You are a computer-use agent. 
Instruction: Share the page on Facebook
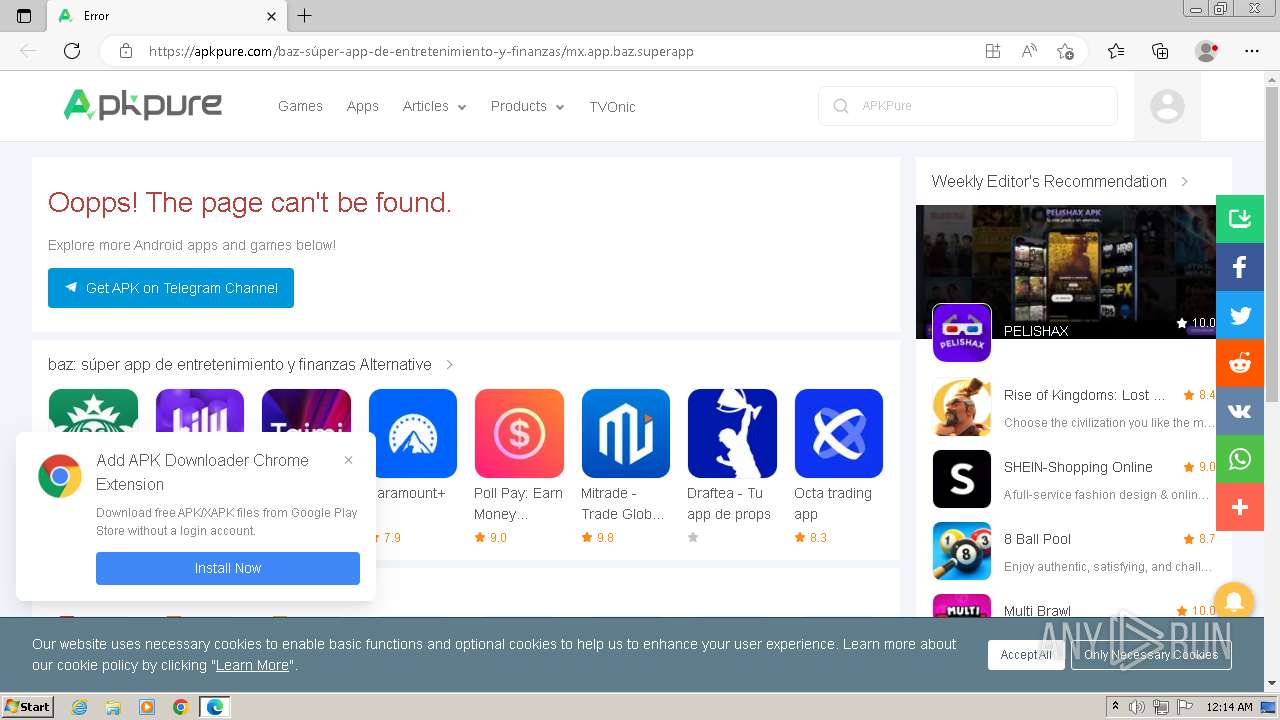click(x=1240, y=267)
